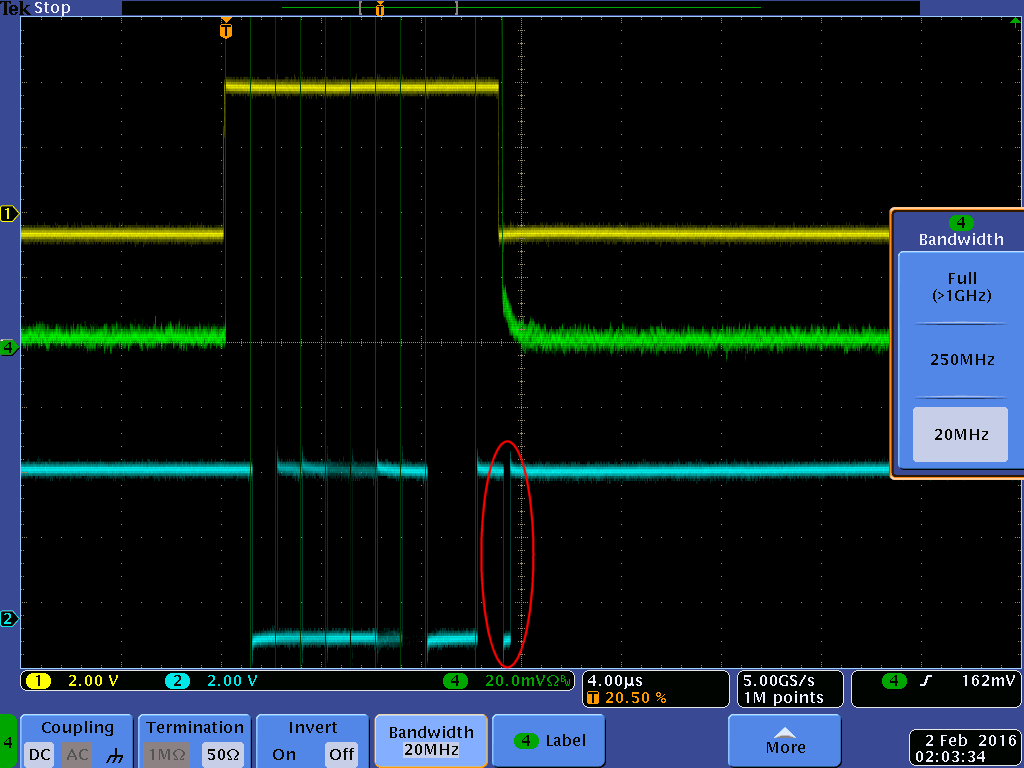
Task: Click the channel 4 badge in Bandwidth panel
Action: tap(961, 223)
